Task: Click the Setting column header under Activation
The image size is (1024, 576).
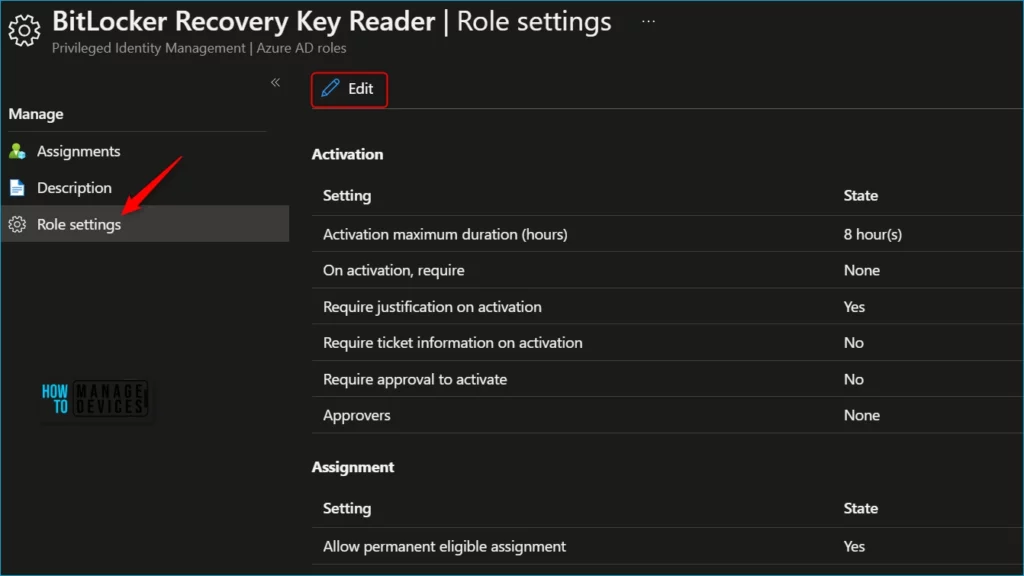Action: tap(347, 195)
